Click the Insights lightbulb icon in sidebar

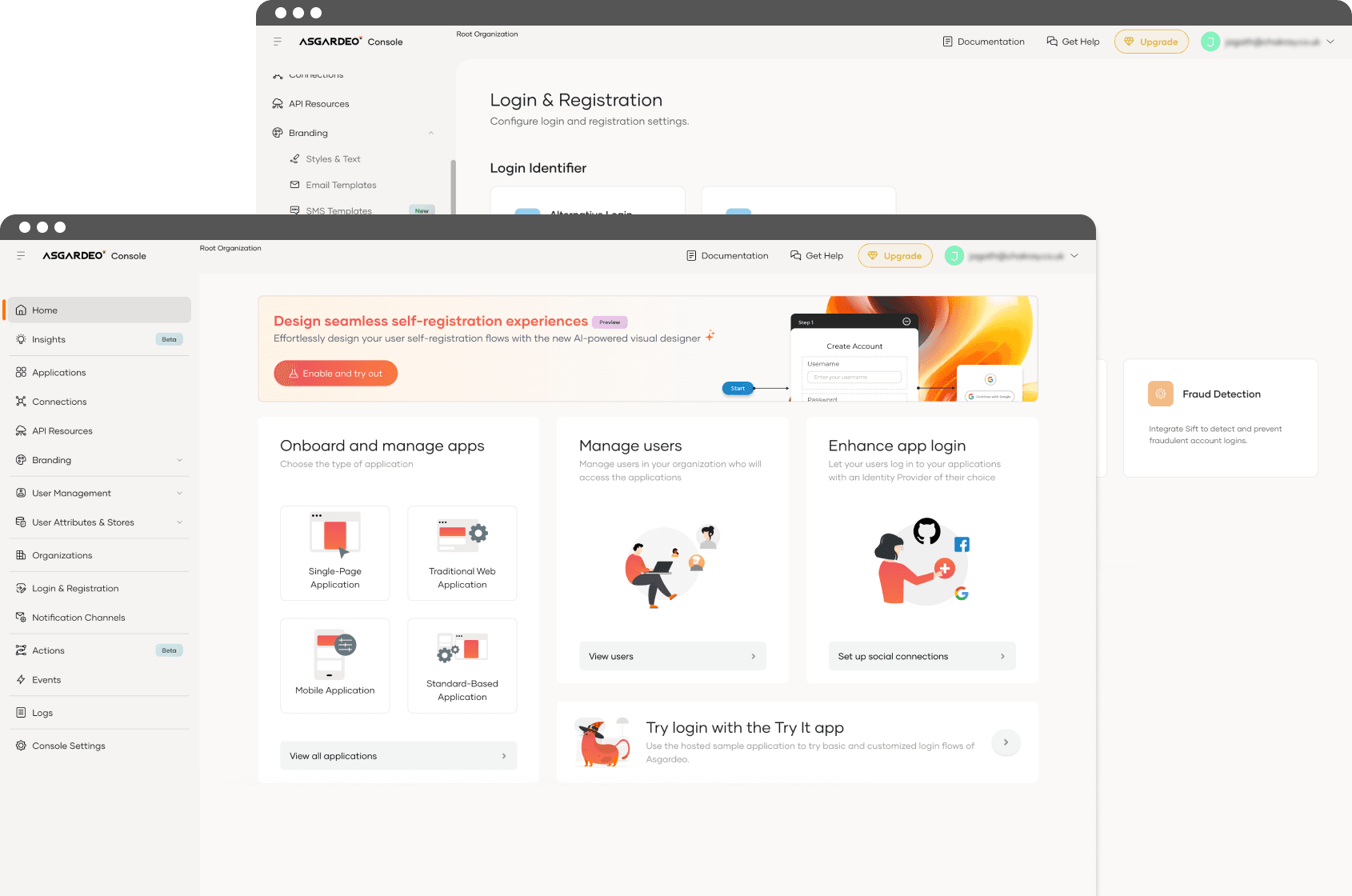point(21,340)
